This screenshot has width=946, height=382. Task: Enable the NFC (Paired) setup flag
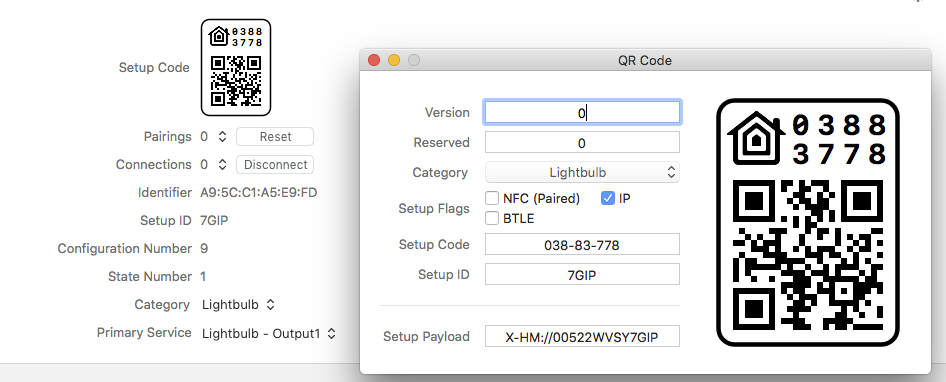492,198
